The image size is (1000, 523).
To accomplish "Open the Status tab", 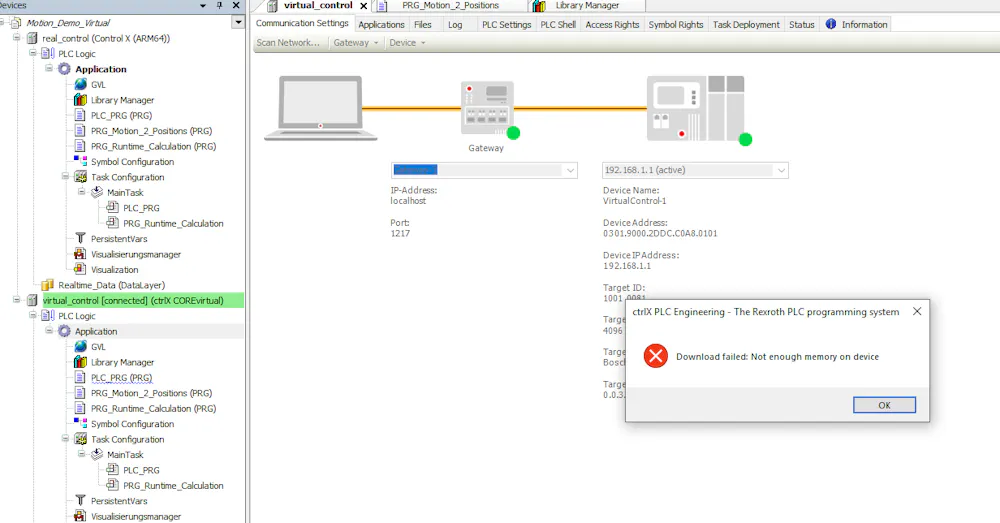I will coord(802,24).
